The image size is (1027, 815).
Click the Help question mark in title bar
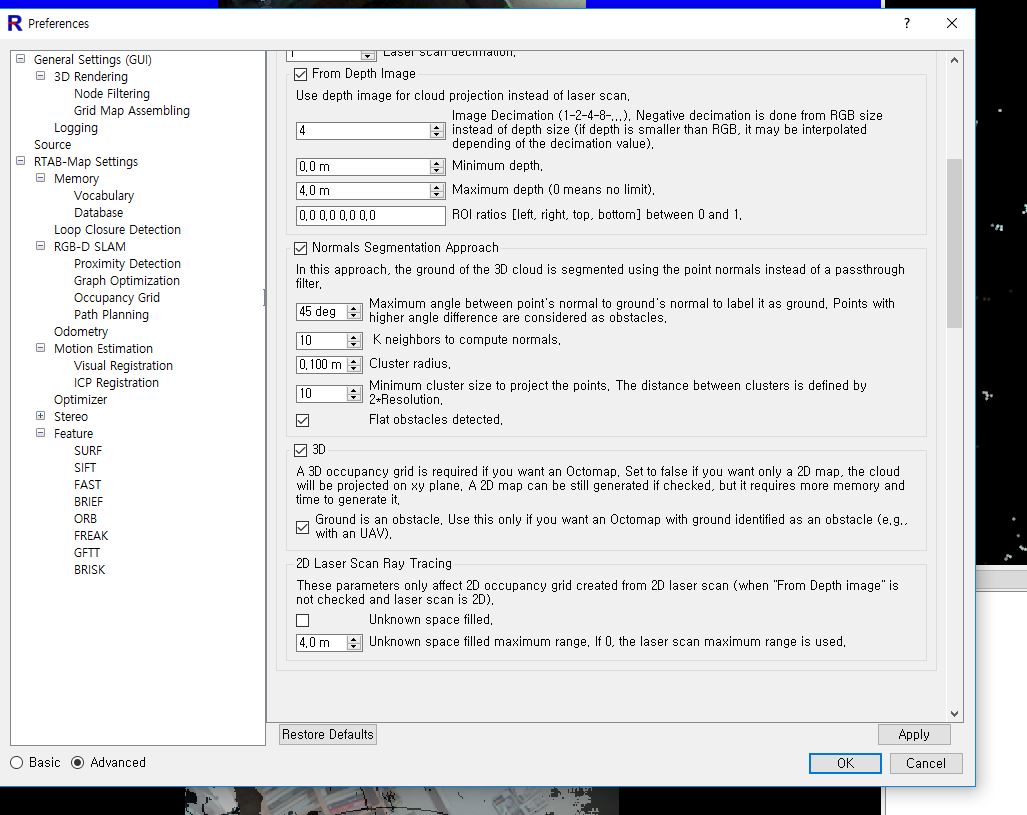coord(907,23)
